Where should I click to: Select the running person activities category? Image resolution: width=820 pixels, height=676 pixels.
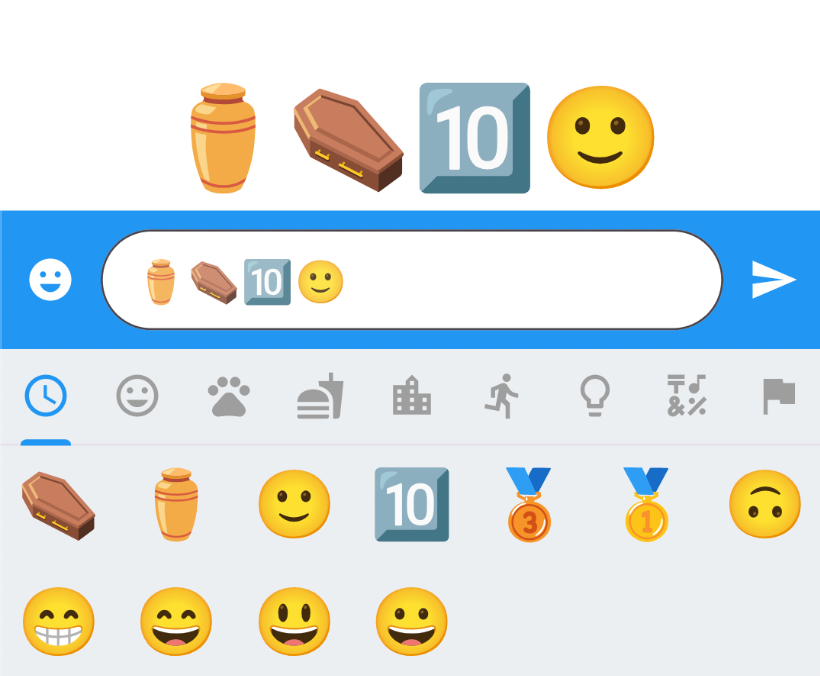click(x=502, y=396)
